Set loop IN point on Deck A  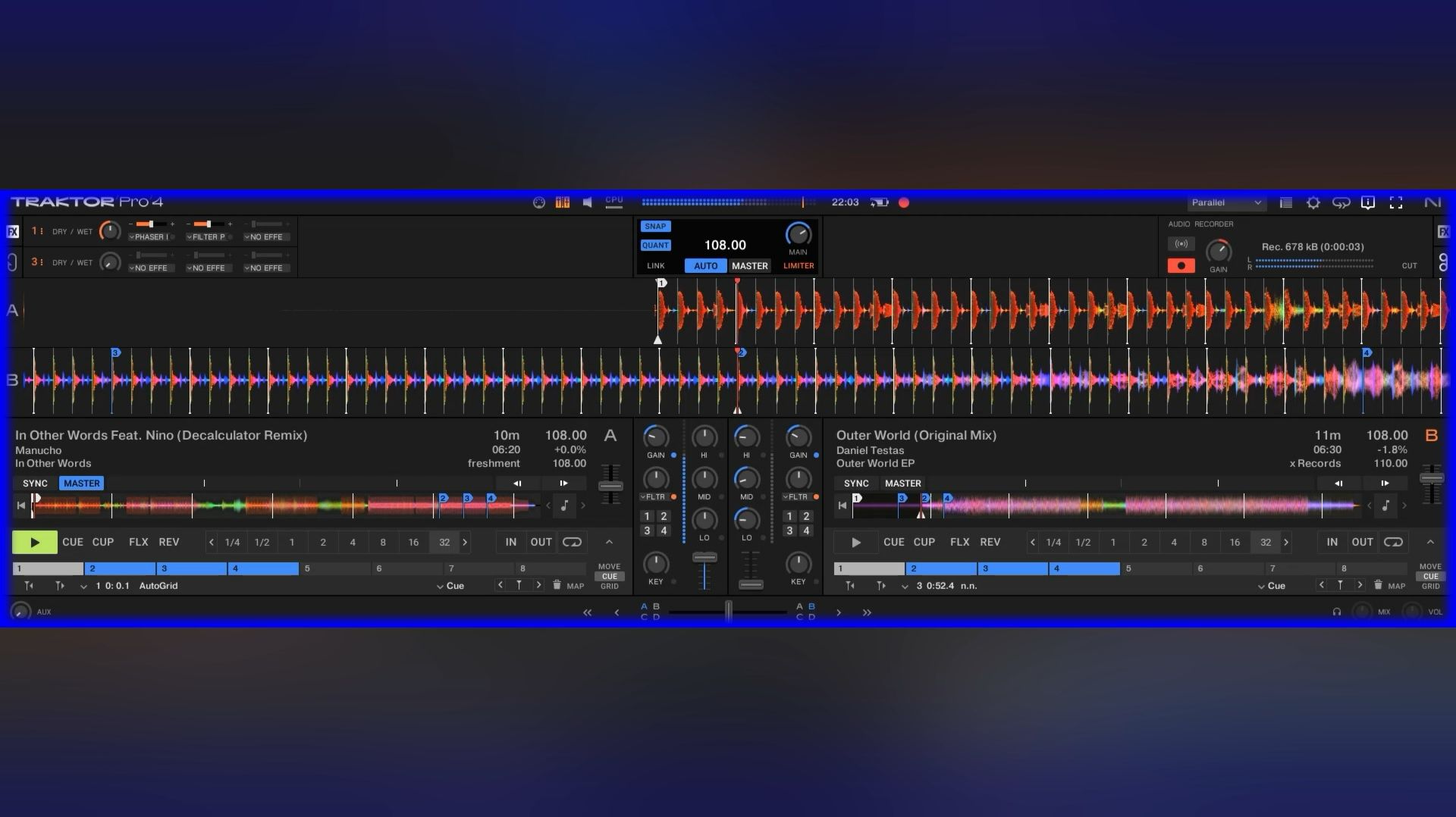[511, 542]
